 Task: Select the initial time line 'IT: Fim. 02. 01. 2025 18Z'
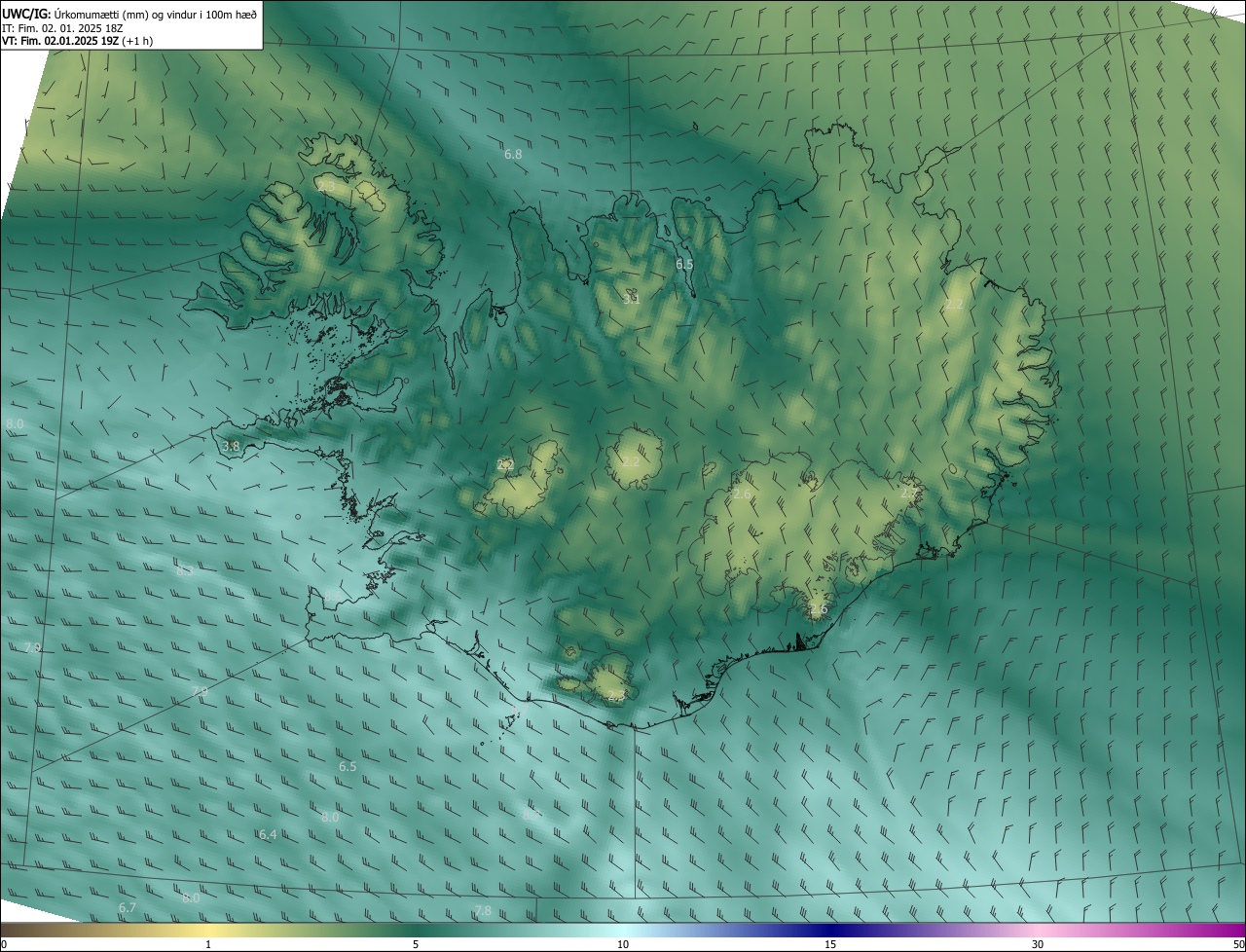pyautogui.click(x=62, y=28)
